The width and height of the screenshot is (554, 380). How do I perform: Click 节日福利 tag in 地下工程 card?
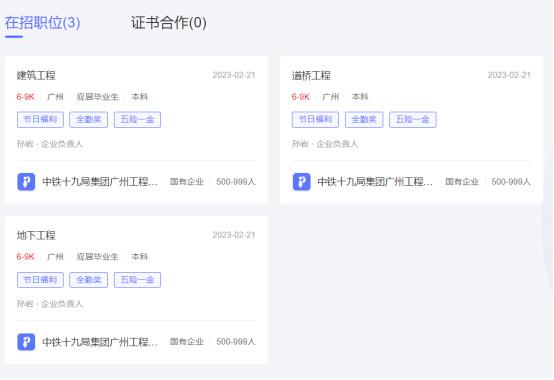click(x=40, y=280)
